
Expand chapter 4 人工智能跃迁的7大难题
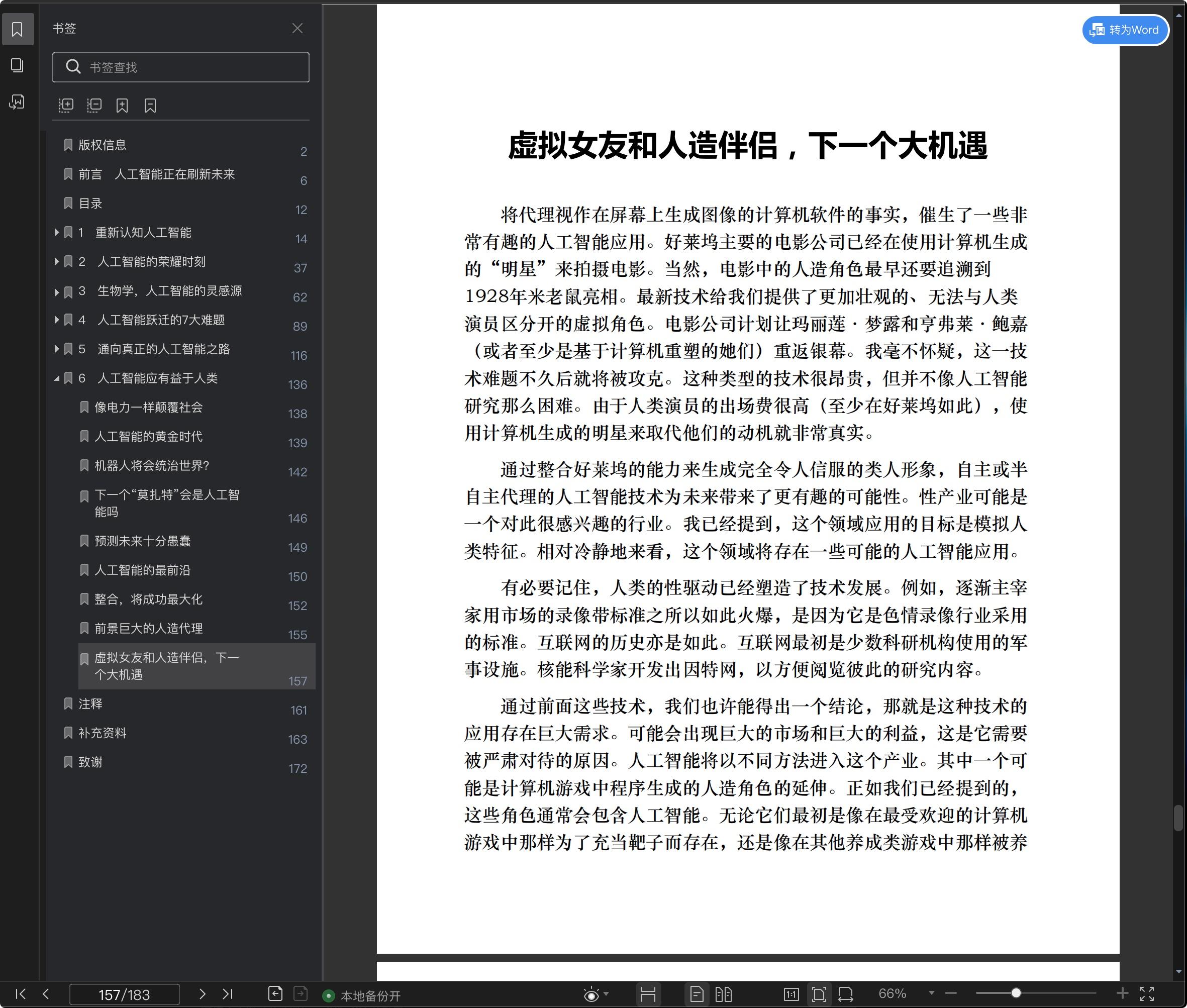pos(57,320)
